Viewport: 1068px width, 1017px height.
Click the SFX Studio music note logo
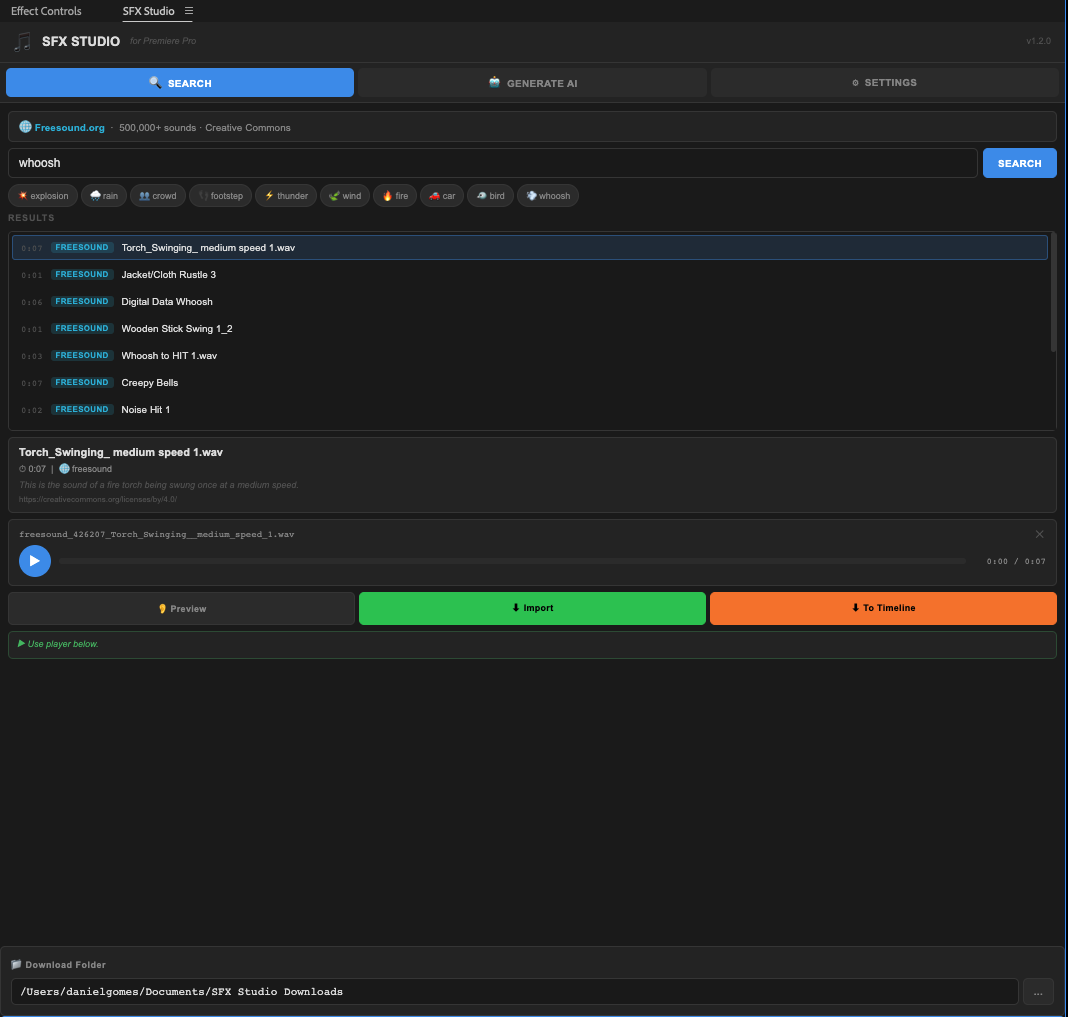coord(22,42)
